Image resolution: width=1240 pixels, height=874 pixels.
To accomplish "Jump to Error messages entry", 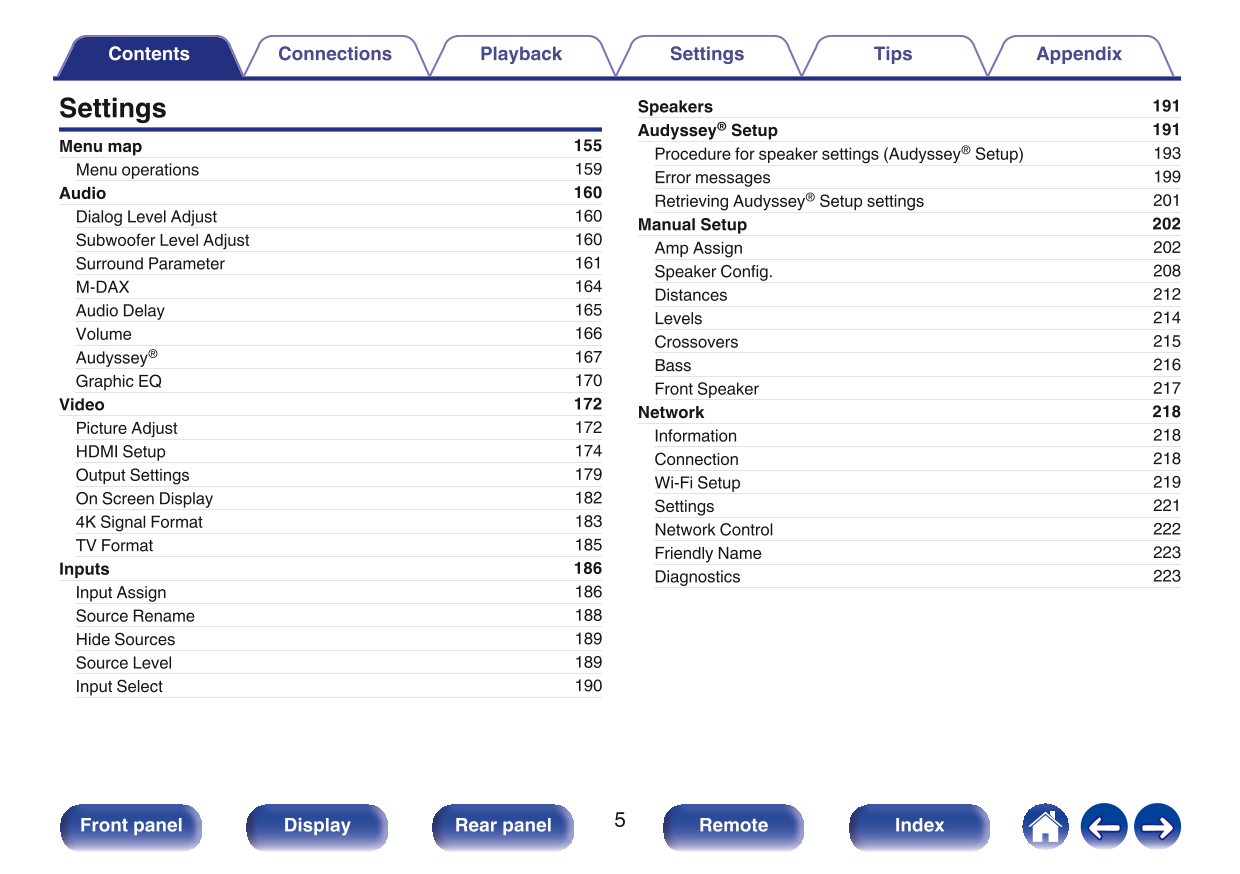I will click(x=712, y=178).
